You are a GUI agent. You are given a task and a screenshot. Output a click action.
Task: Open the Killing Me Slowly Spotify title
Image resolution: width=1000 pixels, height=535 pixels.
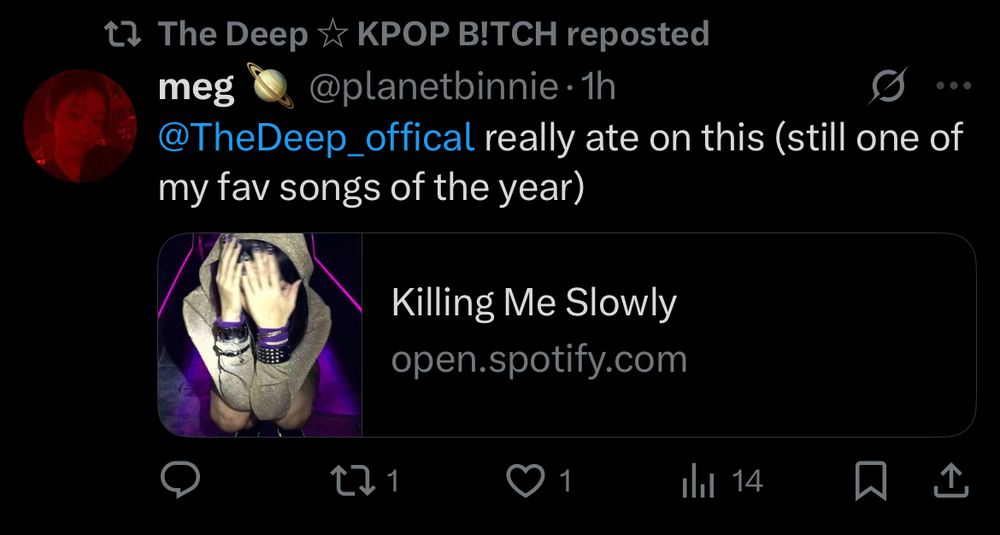pyautogui.click(x=534, y=303)
